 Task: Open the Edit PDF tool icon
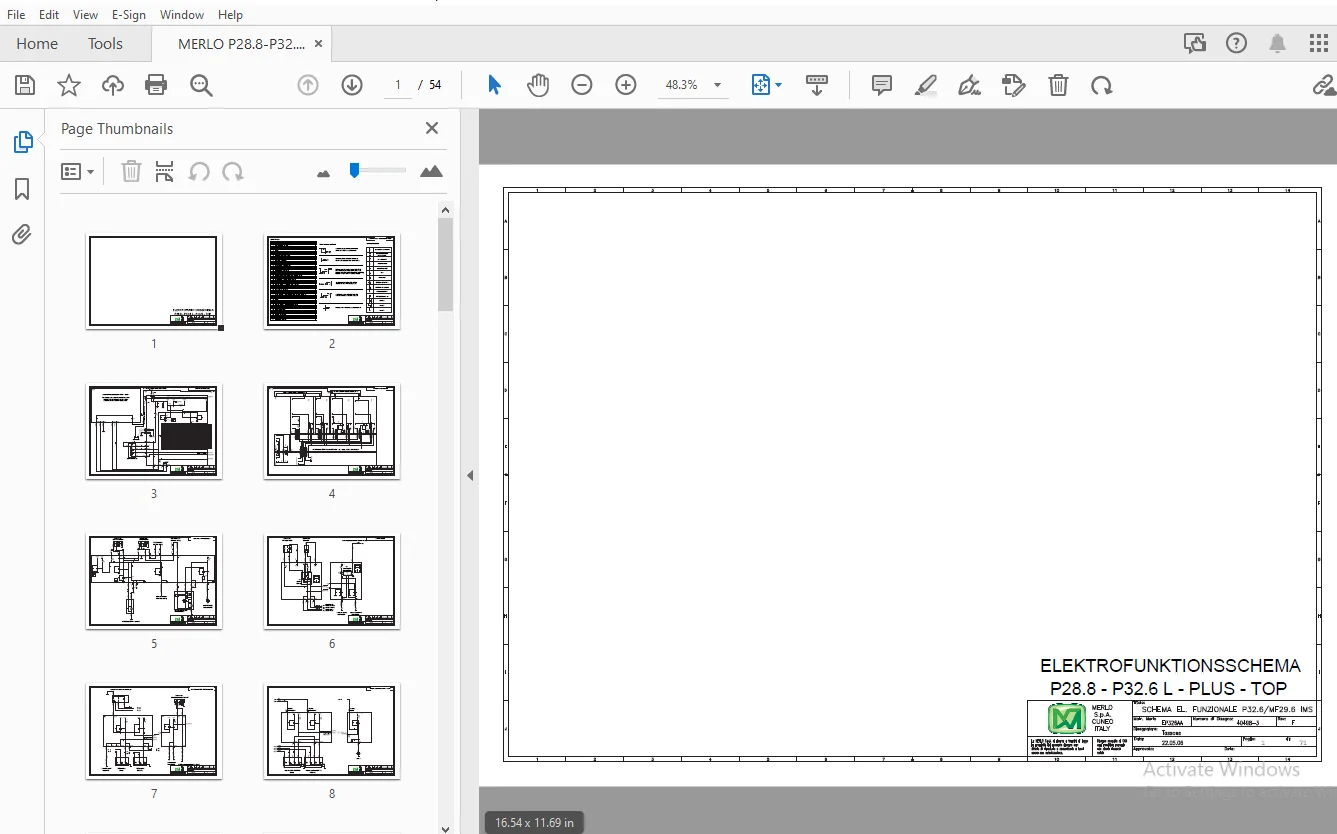click(x=1014, y=85)
